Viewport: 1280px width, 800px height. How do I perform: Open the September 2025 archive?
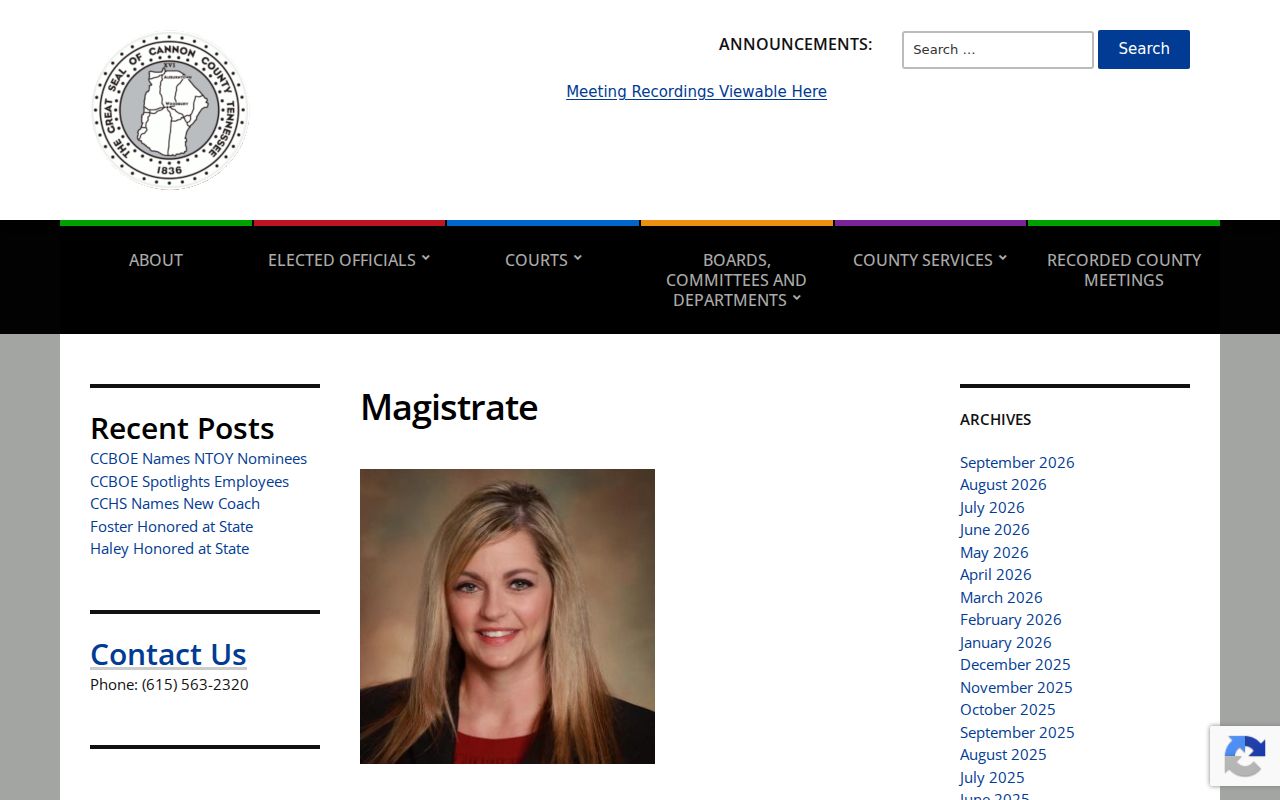1017,732
